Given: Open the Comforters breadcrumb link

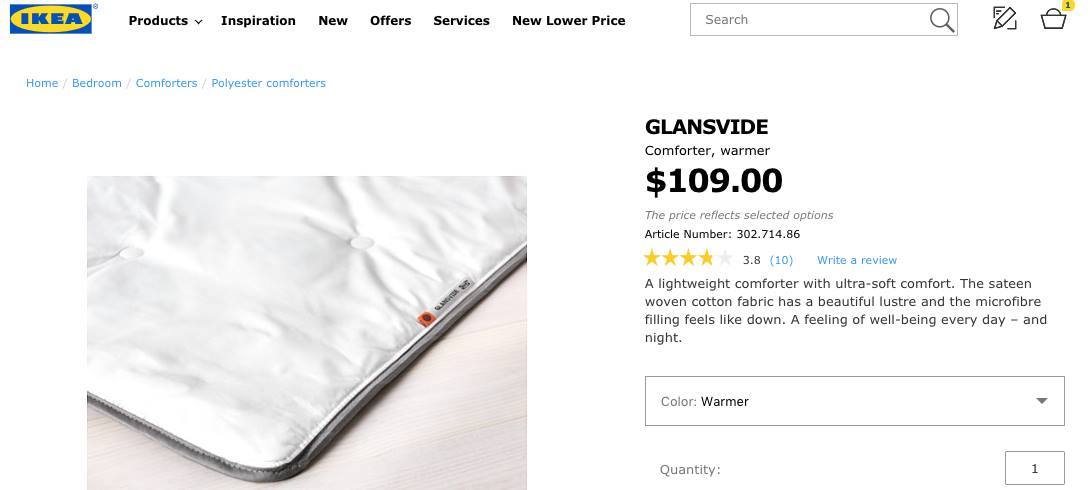Looking at the screenshot, I should [166, 83].
